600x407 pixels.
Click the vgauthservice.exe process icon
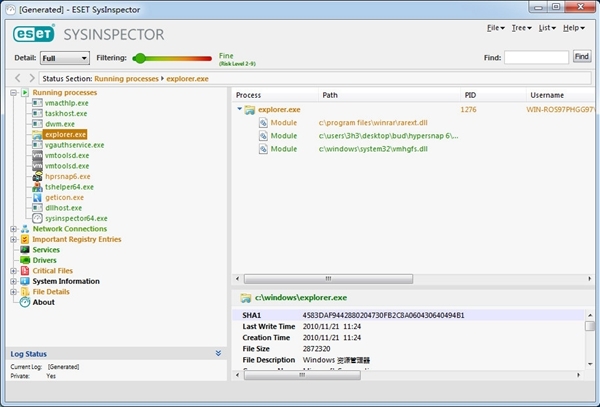tap(37, 145)
